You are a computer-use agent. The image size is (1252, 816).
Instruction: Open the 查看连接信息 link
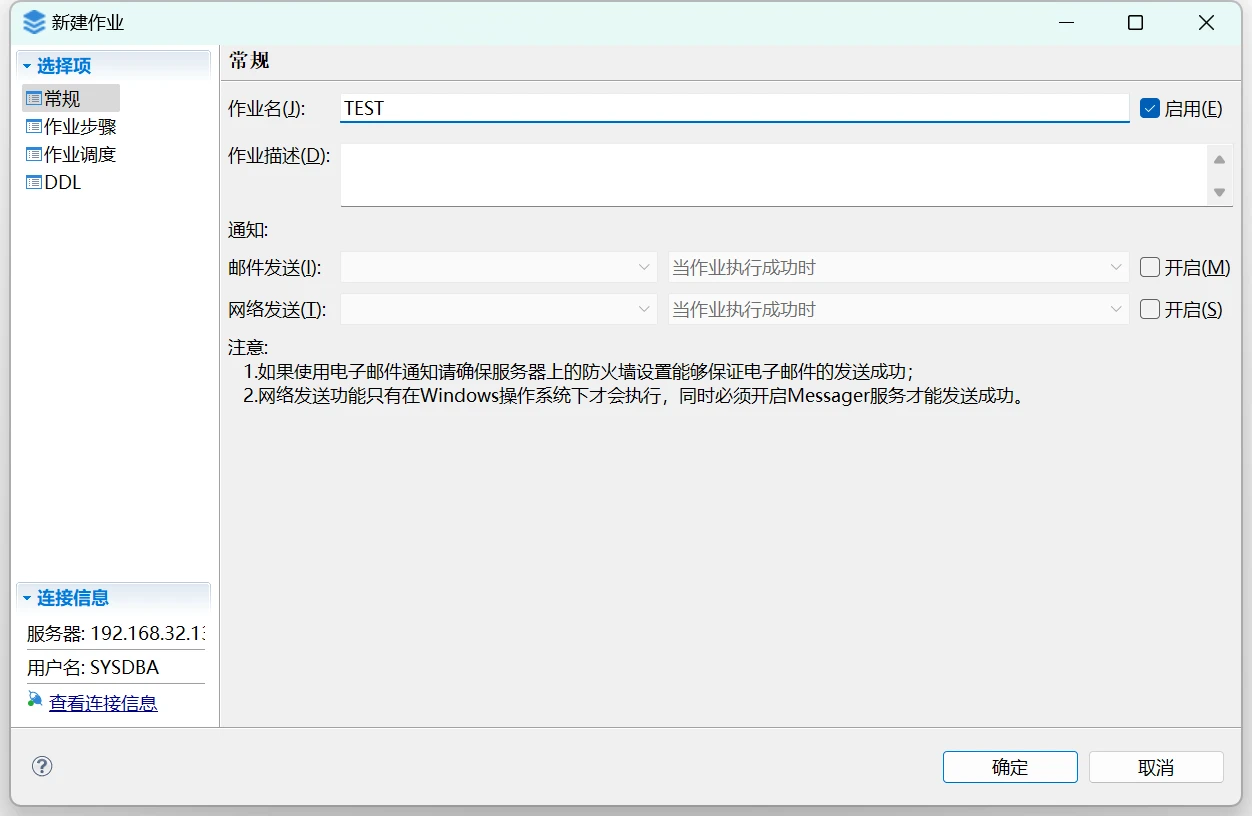point(103,703)
